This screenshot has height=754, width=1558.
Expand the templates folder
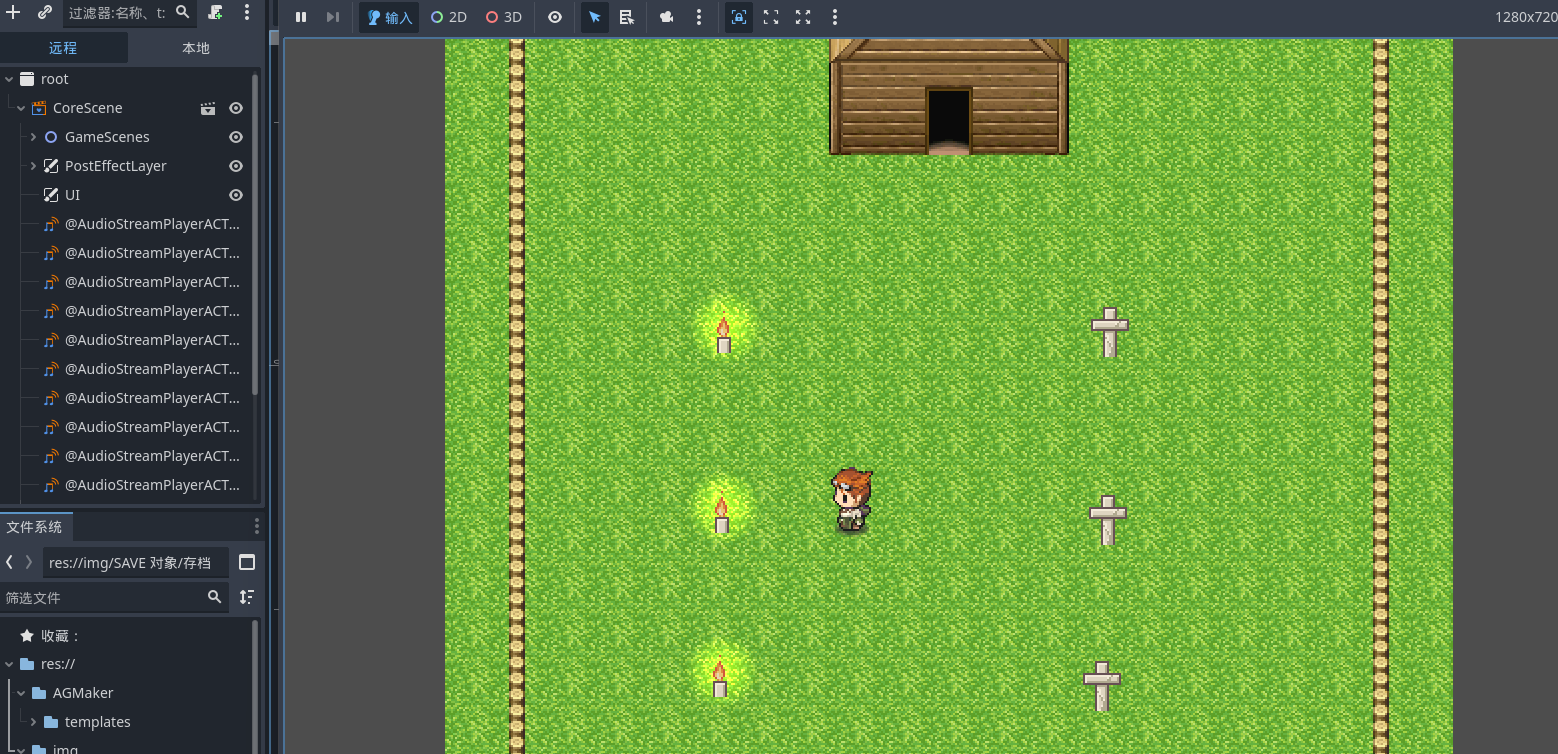(33, 722)
